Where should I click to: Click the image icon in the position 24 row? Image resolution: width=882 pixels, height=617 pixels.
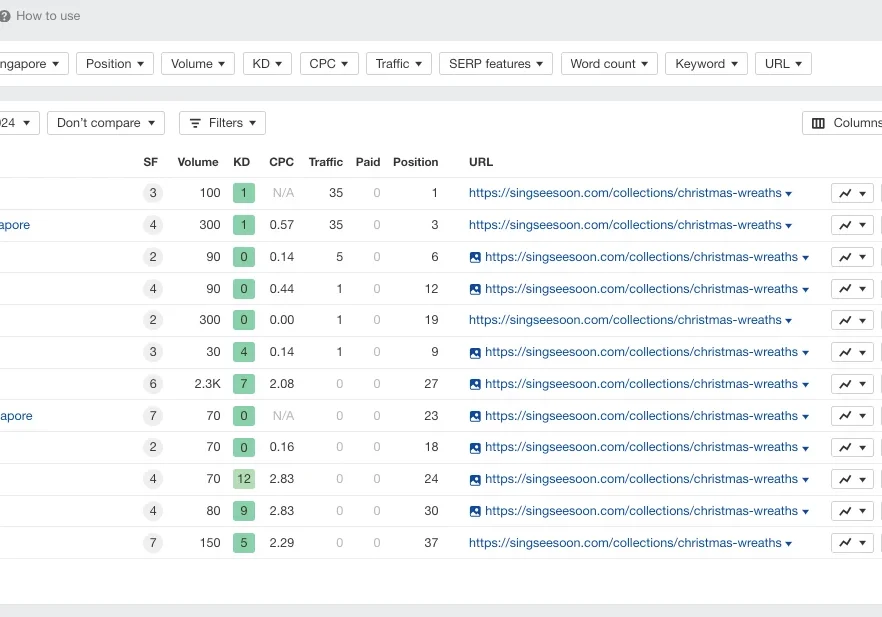[x=475, y=480]
